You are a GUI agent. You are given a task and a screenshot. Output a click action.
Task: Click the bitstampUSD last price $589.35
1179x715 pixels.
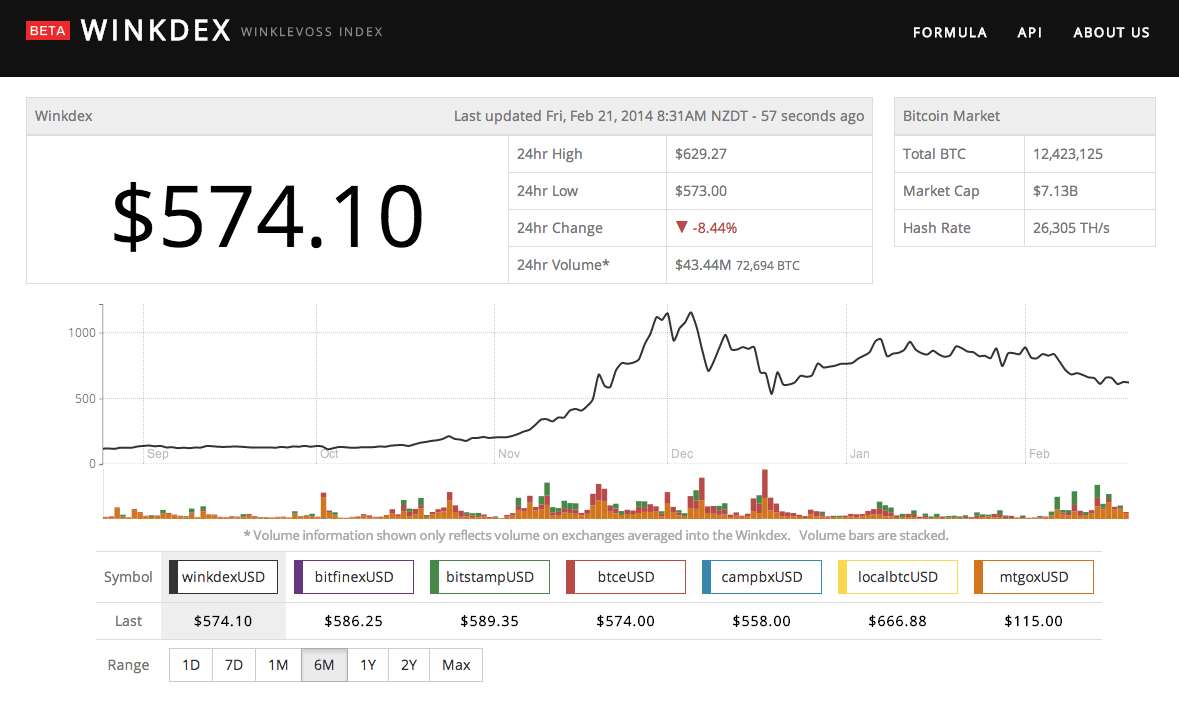pos(489,621)
